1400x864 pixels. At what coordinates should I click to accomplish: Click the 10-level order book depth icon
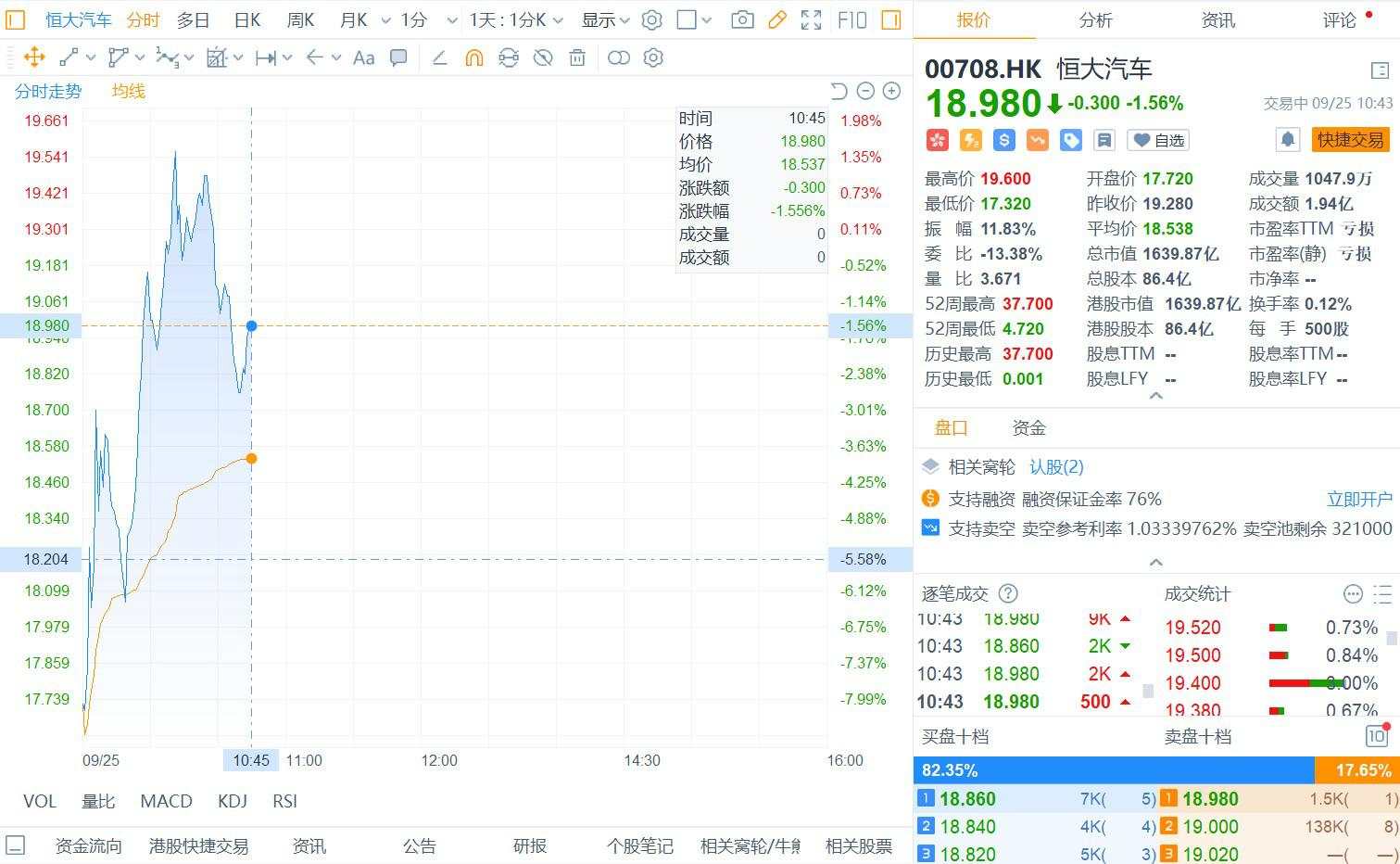pyautogui.click(x=1377, y=736)
